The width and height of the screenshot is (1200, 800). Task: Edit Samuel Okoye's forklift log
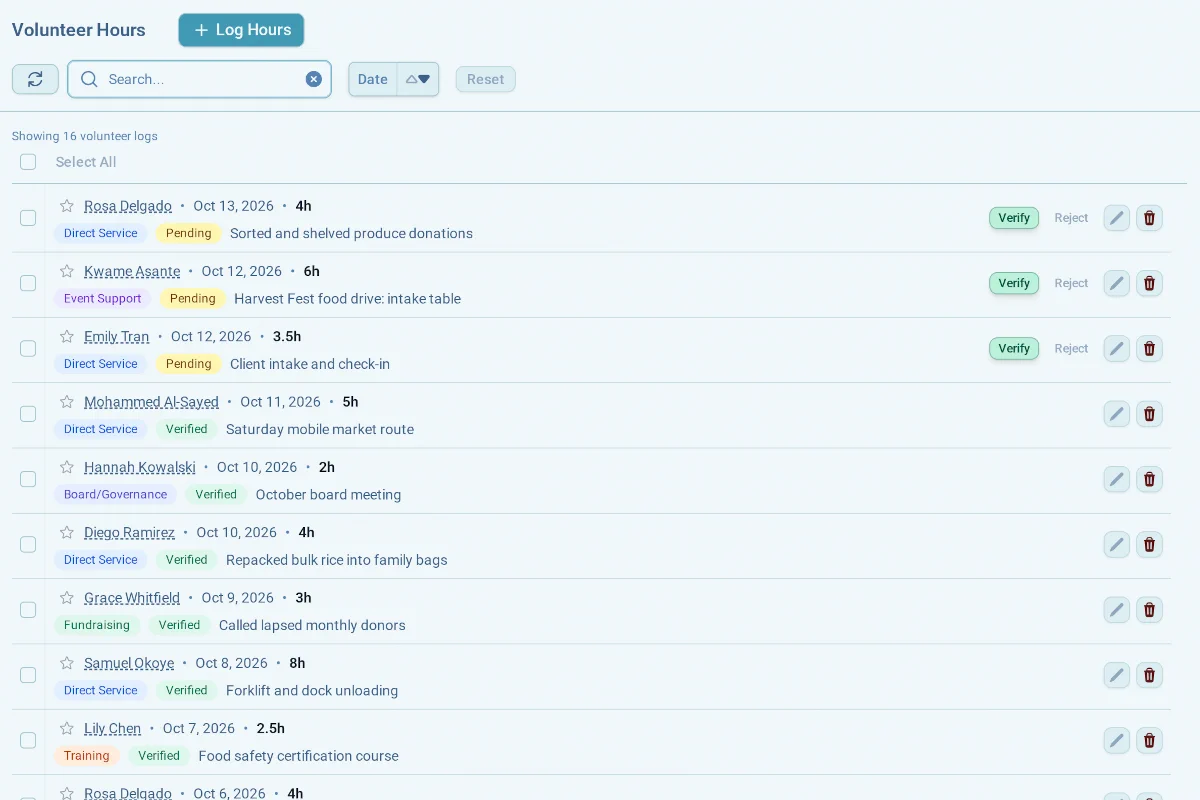click(x=1117, y=675)
